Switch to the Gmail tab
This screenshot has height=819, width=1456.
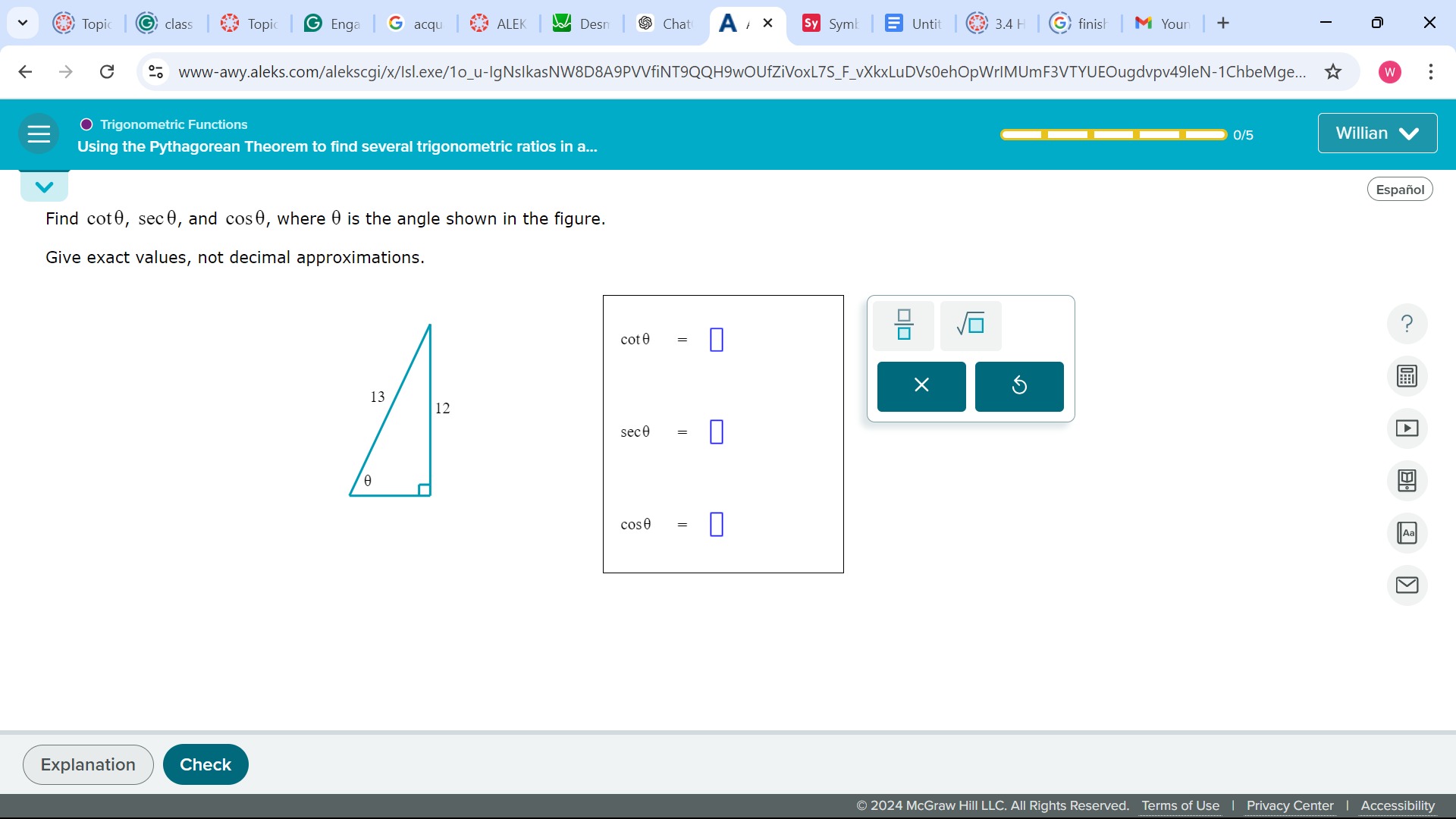point(1162,24)
